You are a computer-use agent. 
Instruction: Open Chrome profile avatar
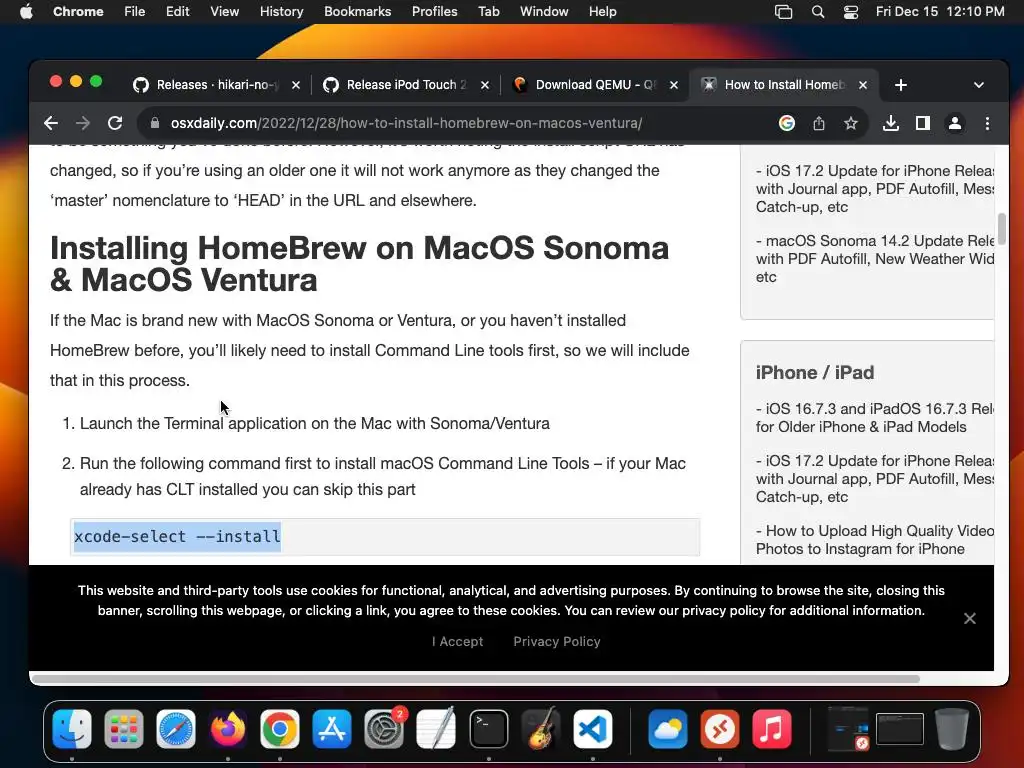click(x=955, y=123)
